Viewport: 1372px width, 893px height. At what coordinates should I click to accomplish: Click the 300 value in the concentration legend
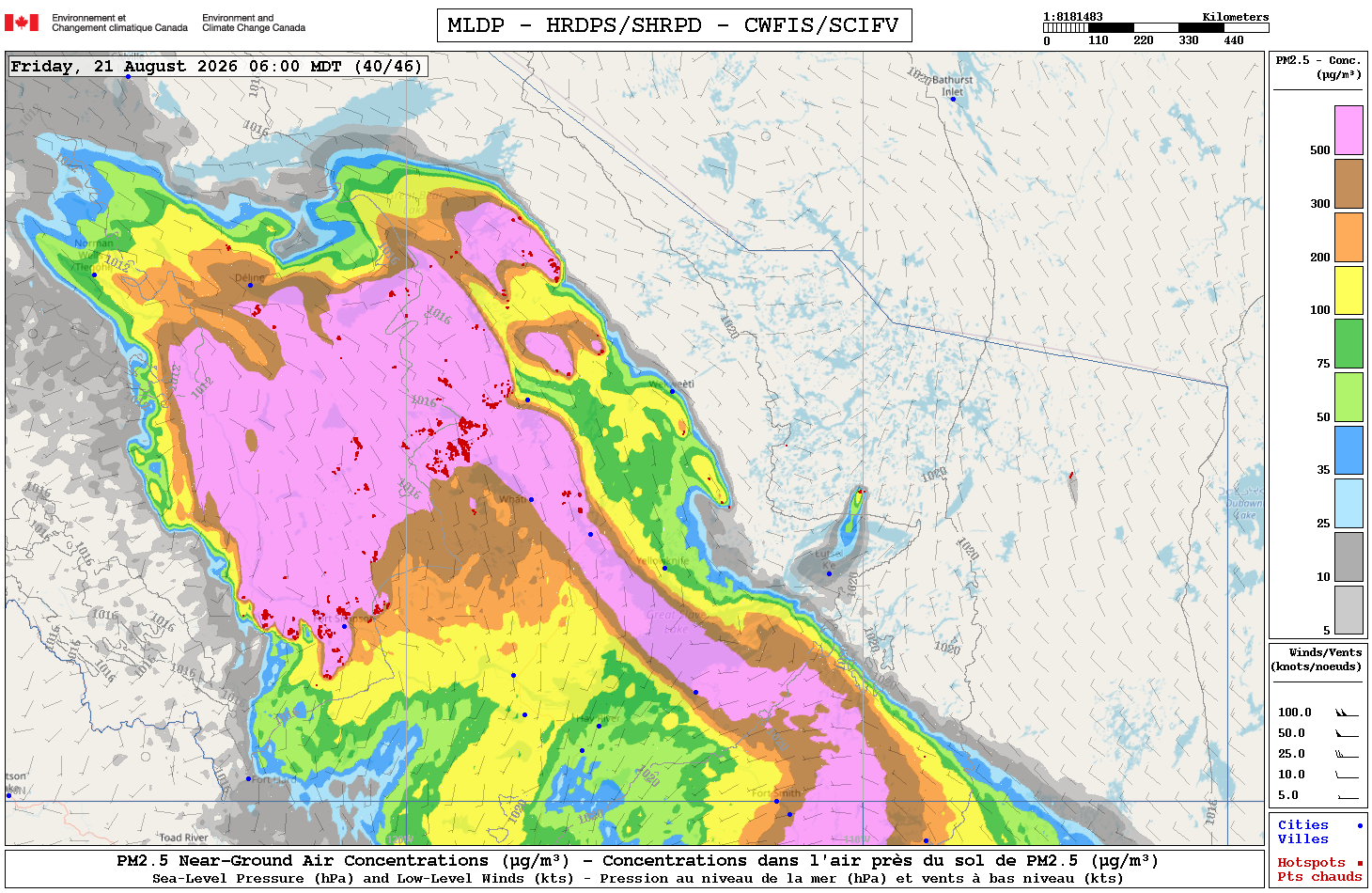[x=1320, y=204]
